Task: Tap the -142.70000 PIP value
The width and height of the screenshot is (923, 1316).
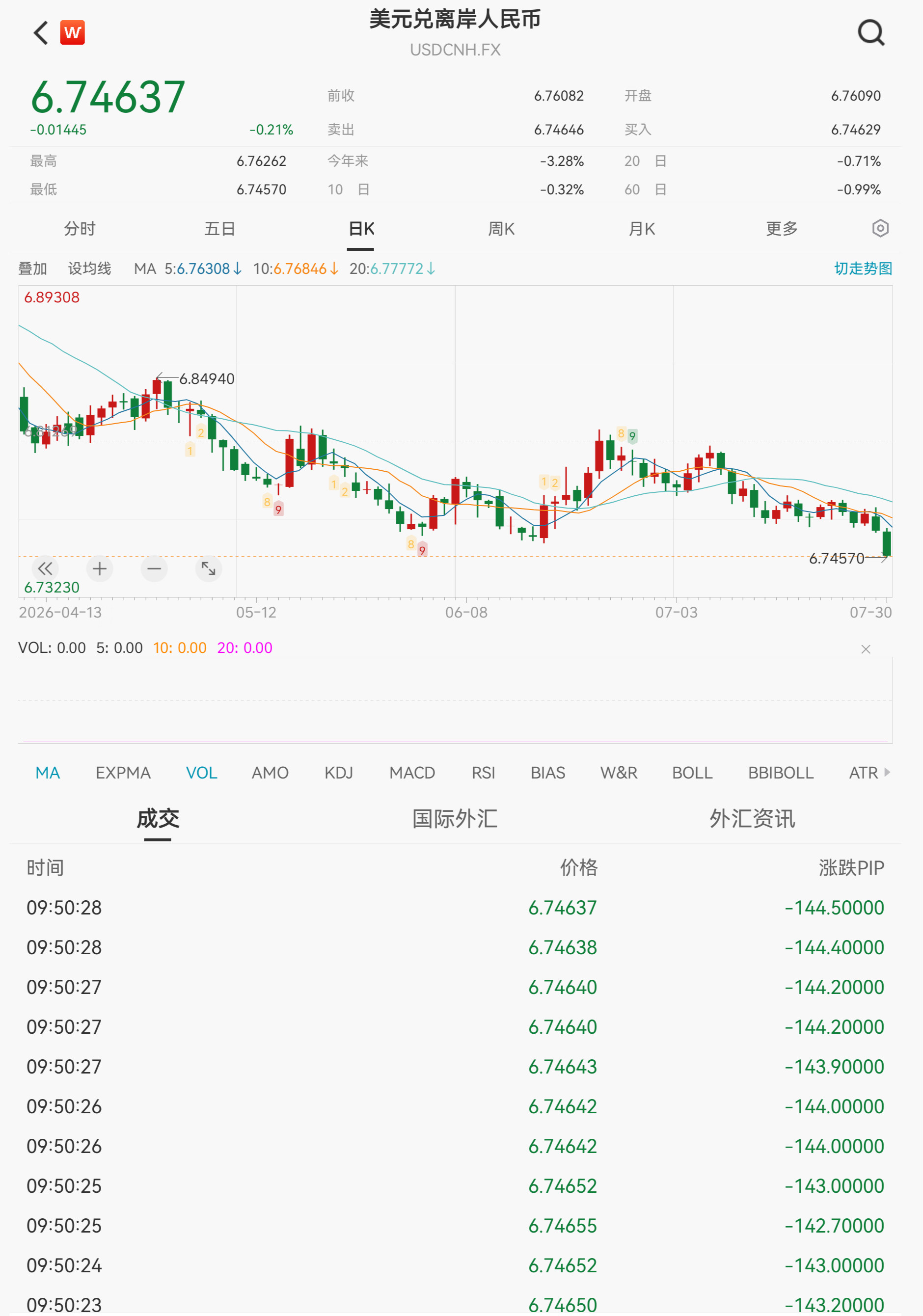Action: coord(834,1226)
